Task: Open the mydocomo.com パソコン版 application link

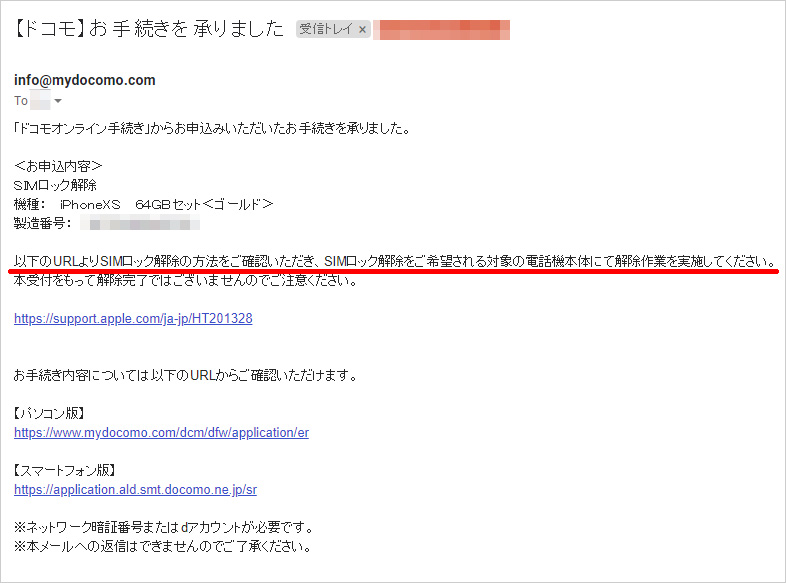Action: point(161,433)
